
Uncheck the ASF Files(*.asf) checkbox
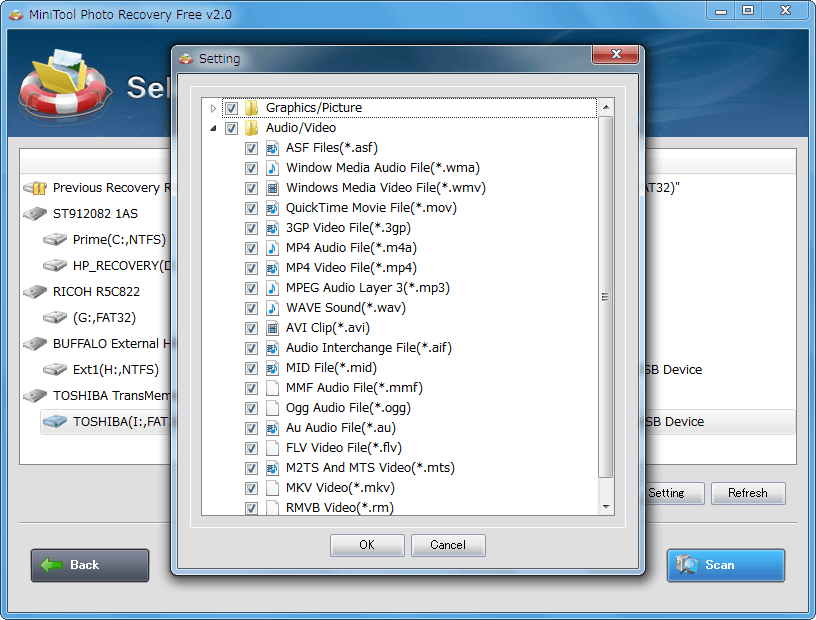tap(251, 148)
